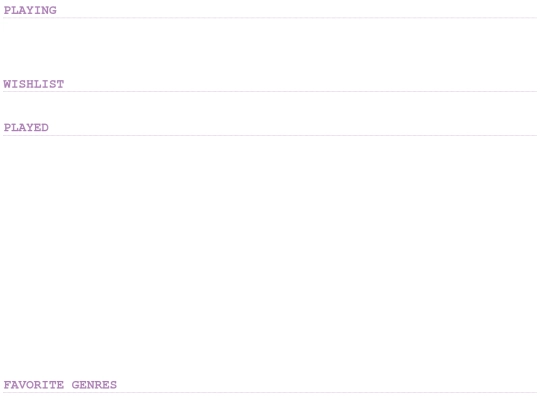Screen dimensions: 540x405
Task: Expand the PLAYING section title
Action: (x=30, y=10)
